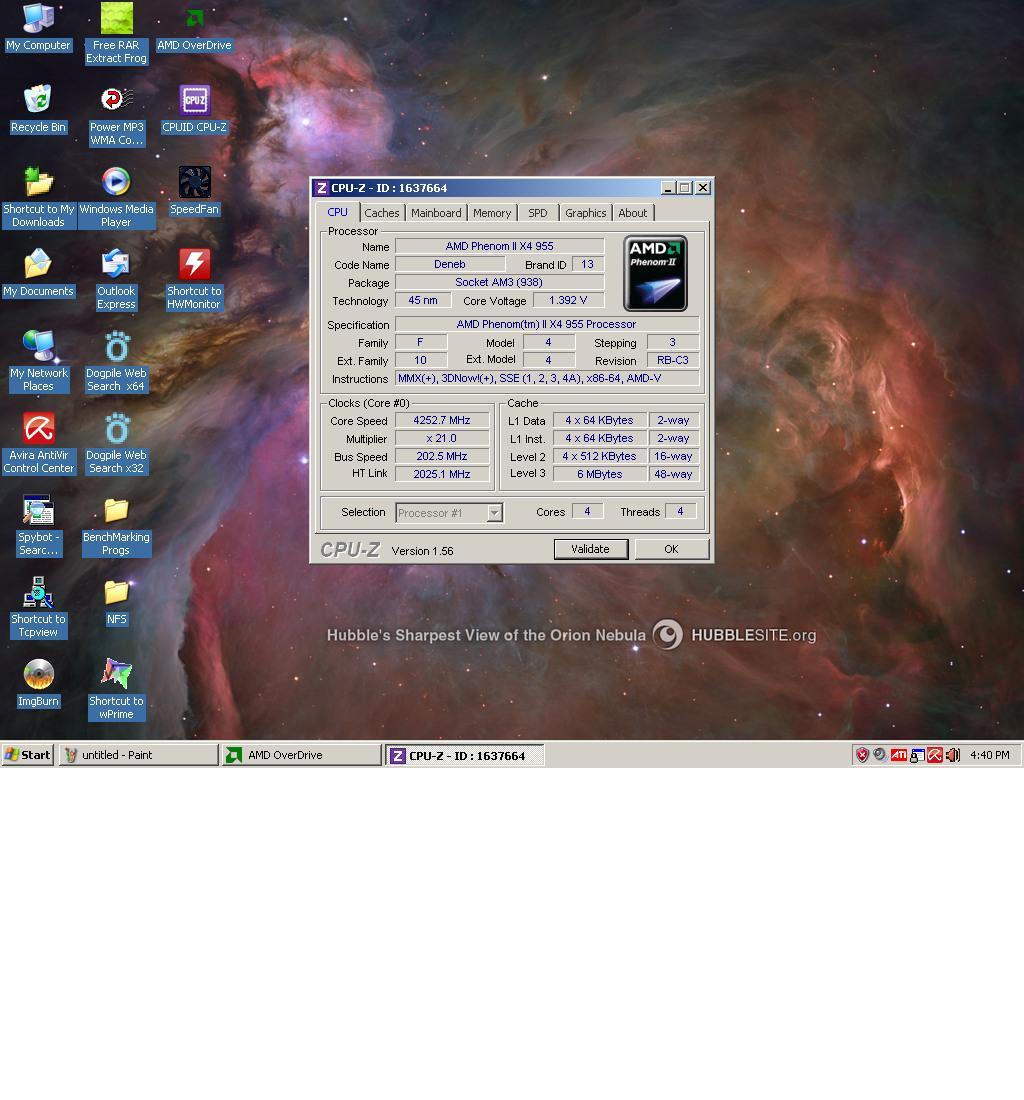The height and width of the screenshot is (1100, 1024).
Task: Click the Level 3 6 MBytes value
Action: (600, 474)
